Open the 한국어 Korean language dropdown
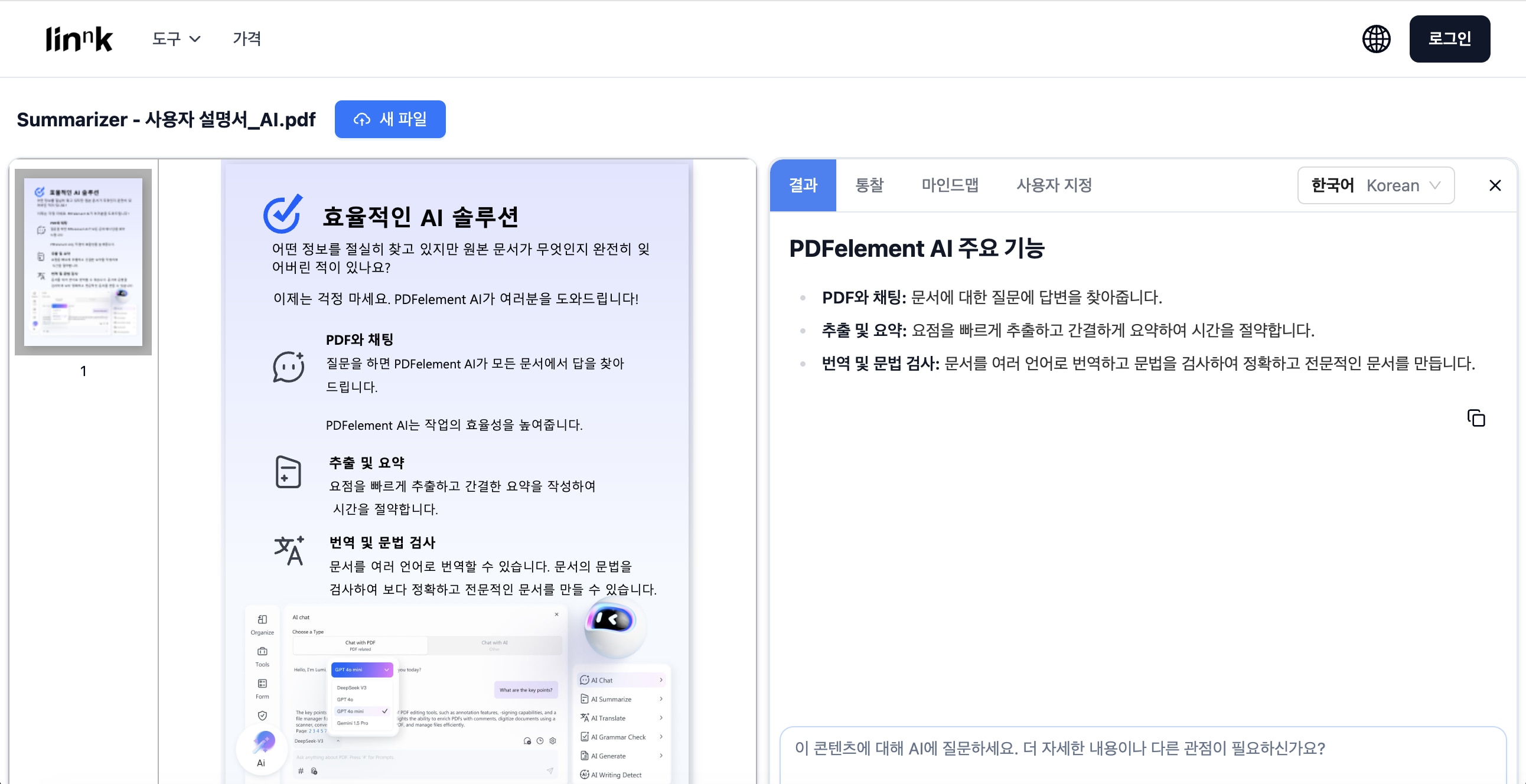This screenshot has height=784, width=1526. tap(1375, 185)
